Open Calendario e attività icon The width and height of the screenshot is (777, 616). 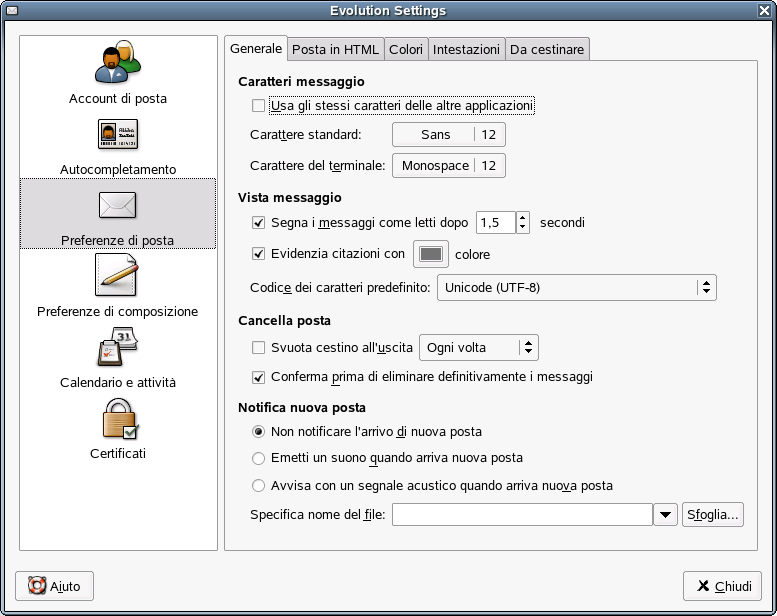coord(118,346)
